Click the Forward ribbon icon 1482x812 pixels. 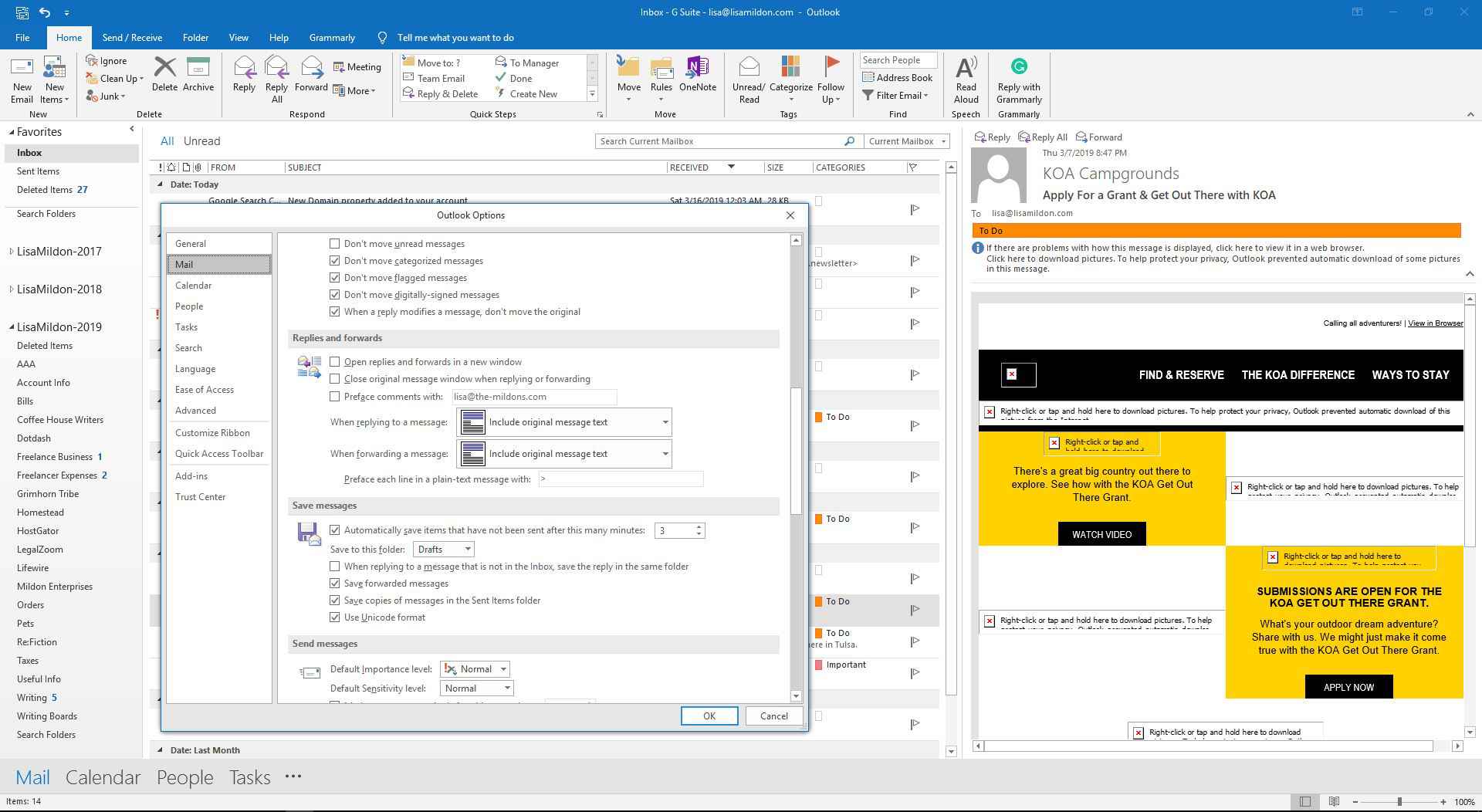click(311, 68)
